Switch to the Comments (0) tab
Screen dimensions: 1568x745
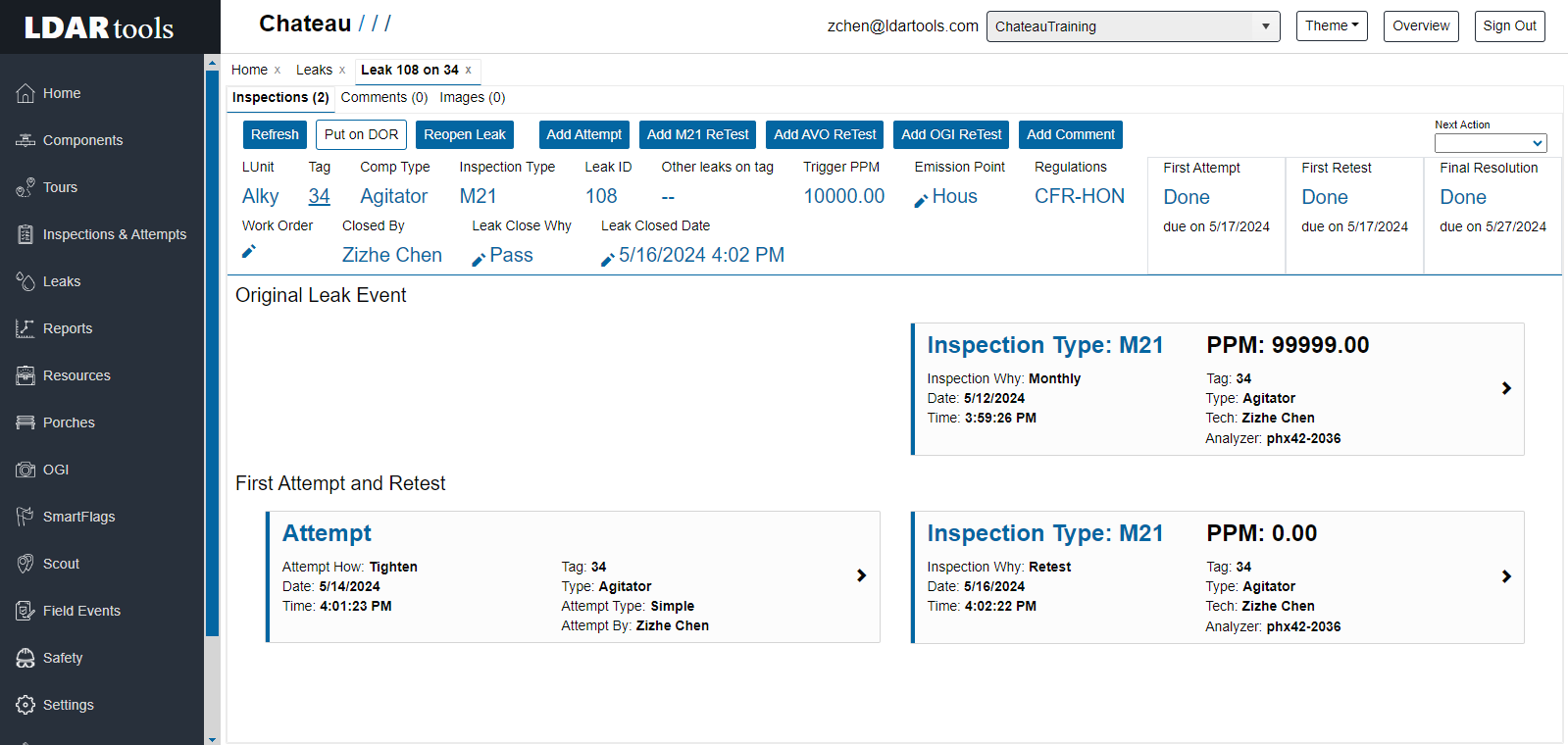coord(384,97)
